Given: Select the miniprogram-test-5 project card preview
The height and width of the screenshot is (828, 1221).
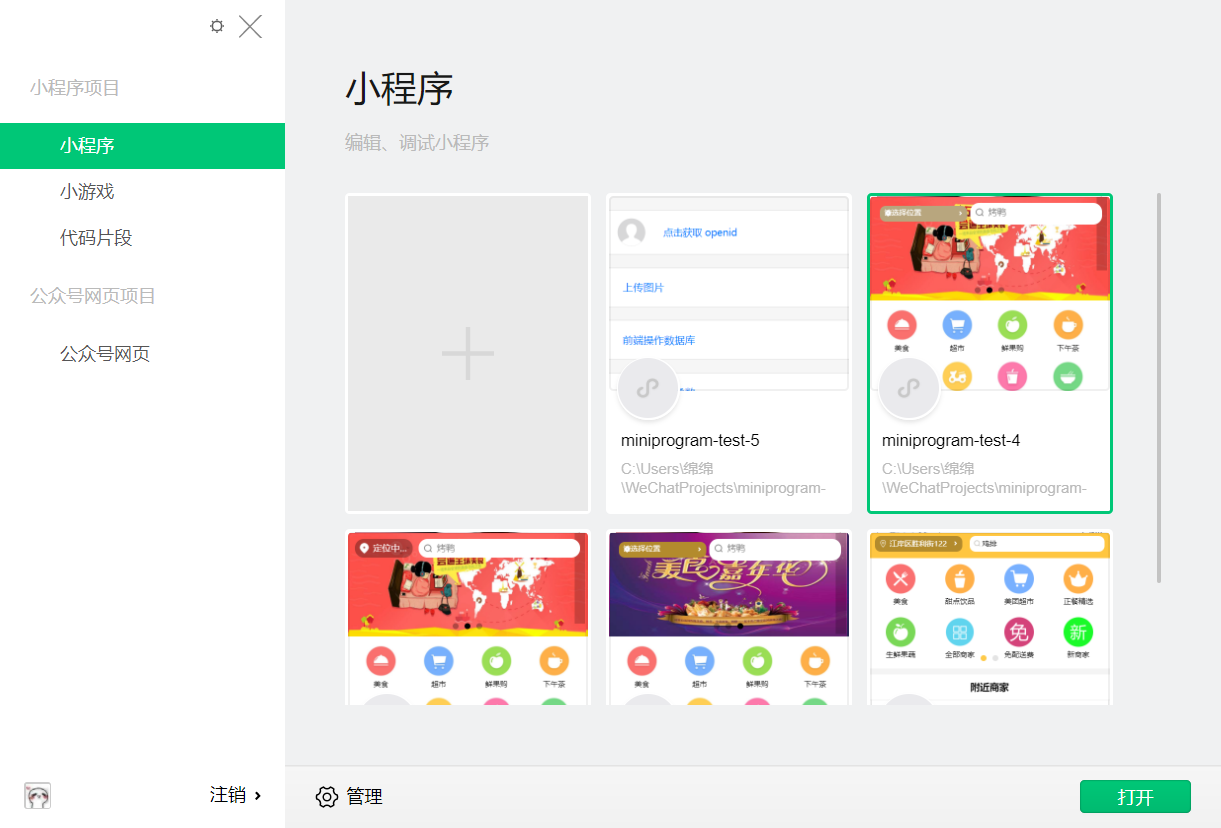Looking at the screenshot, I should [x=729, y=292].
